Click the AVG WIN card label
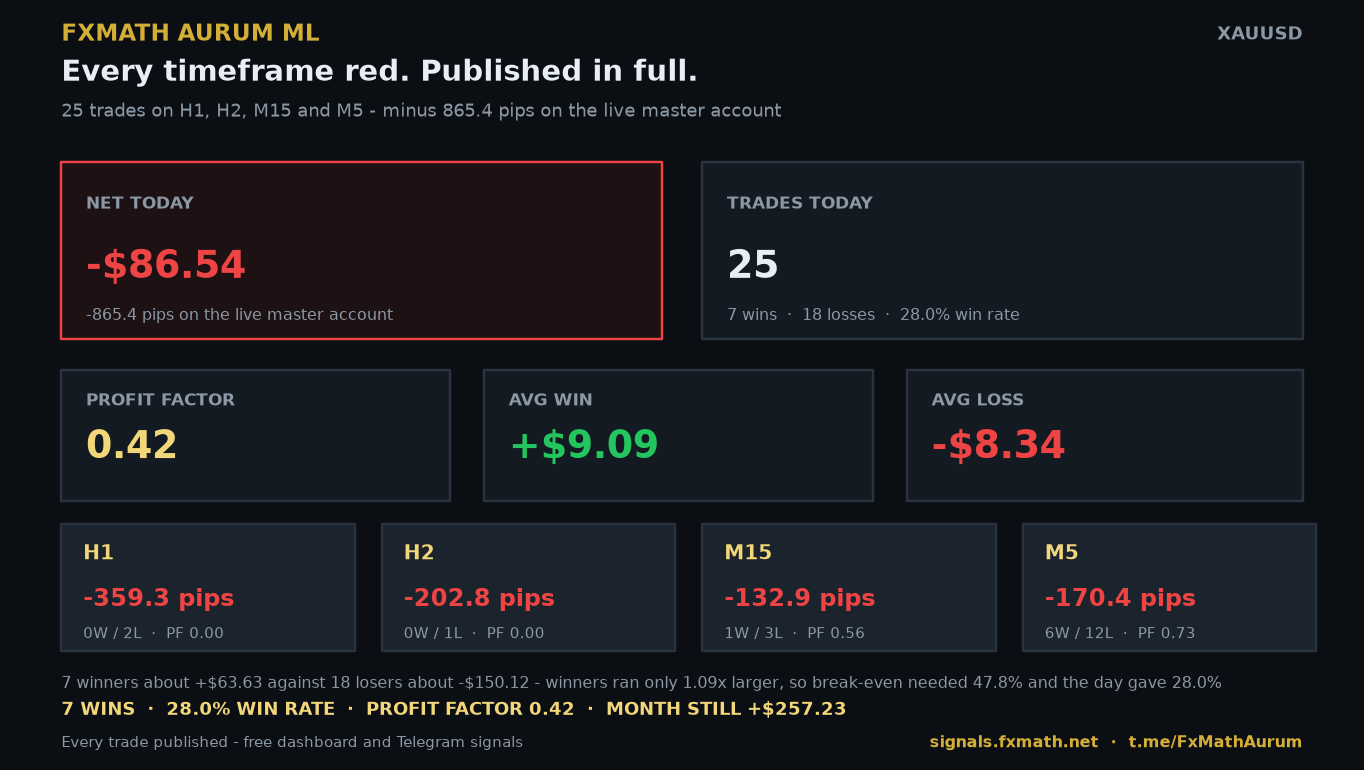The width and height of the screenshot is (1364, 770). (551, 400)
